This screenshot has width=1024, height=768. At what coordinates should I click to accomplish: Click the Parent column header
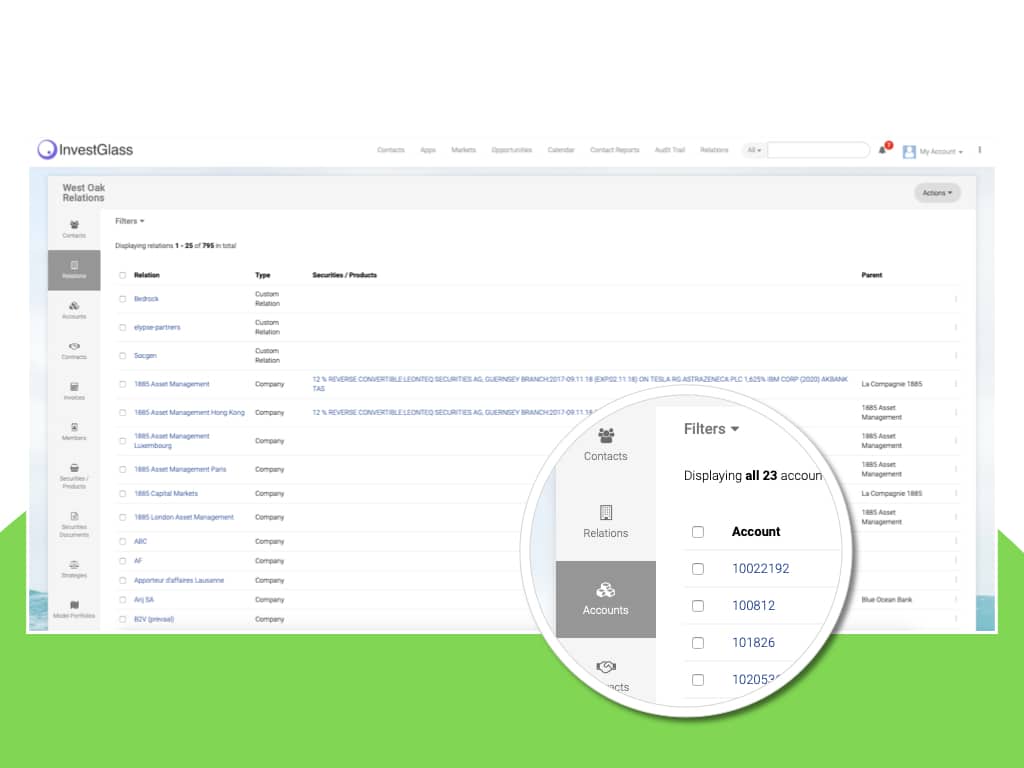tap(872, 275)
